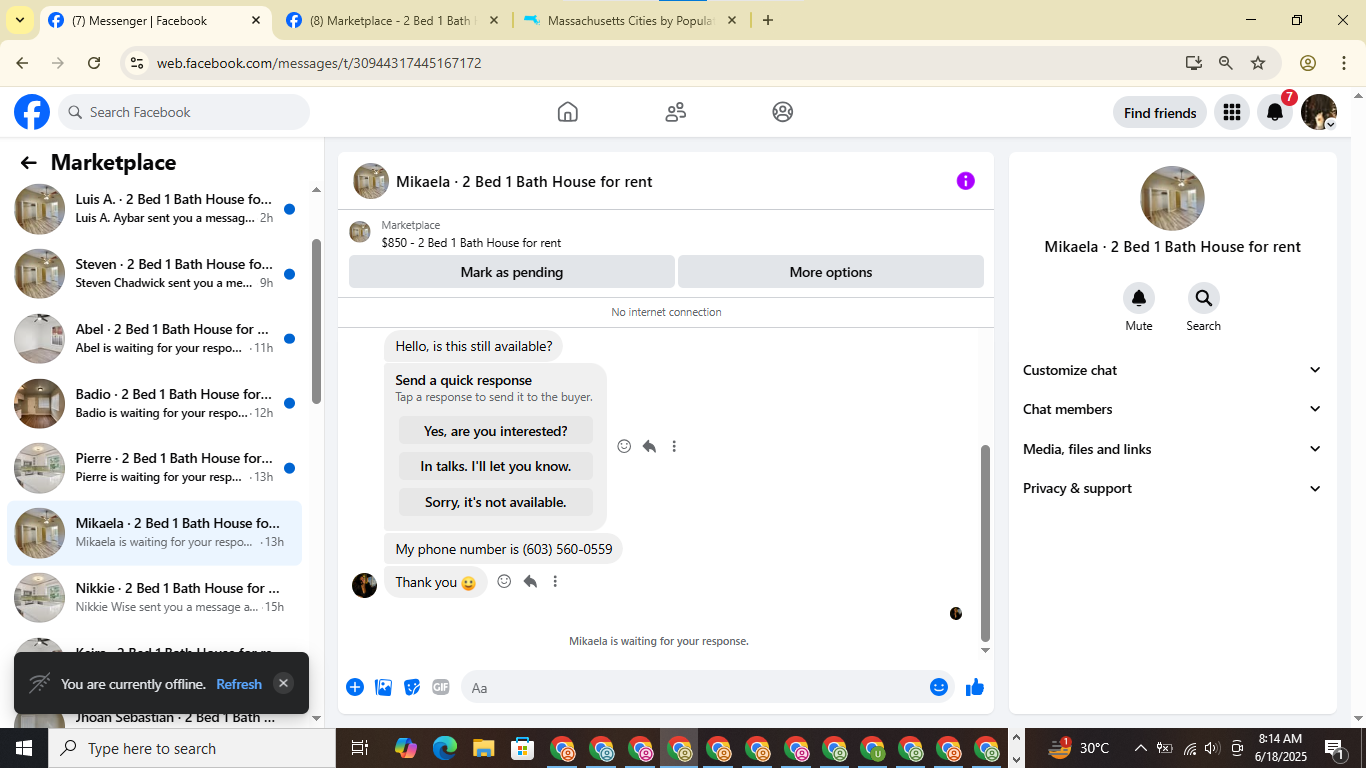Mute this chat using the bell icon
This screenshot has width=1366, height=768.
(x=1139, y=298)
